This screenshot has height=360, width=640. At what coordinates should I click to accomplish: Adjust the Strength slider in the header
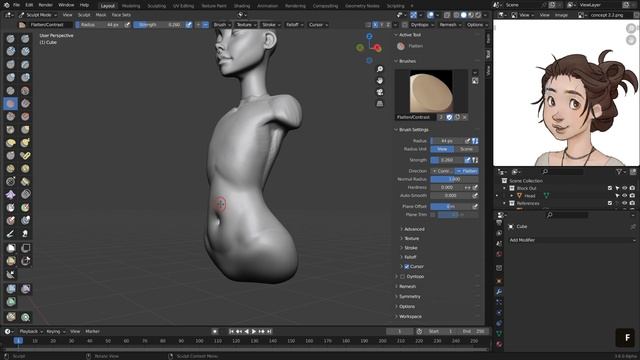tap(159, 25)
